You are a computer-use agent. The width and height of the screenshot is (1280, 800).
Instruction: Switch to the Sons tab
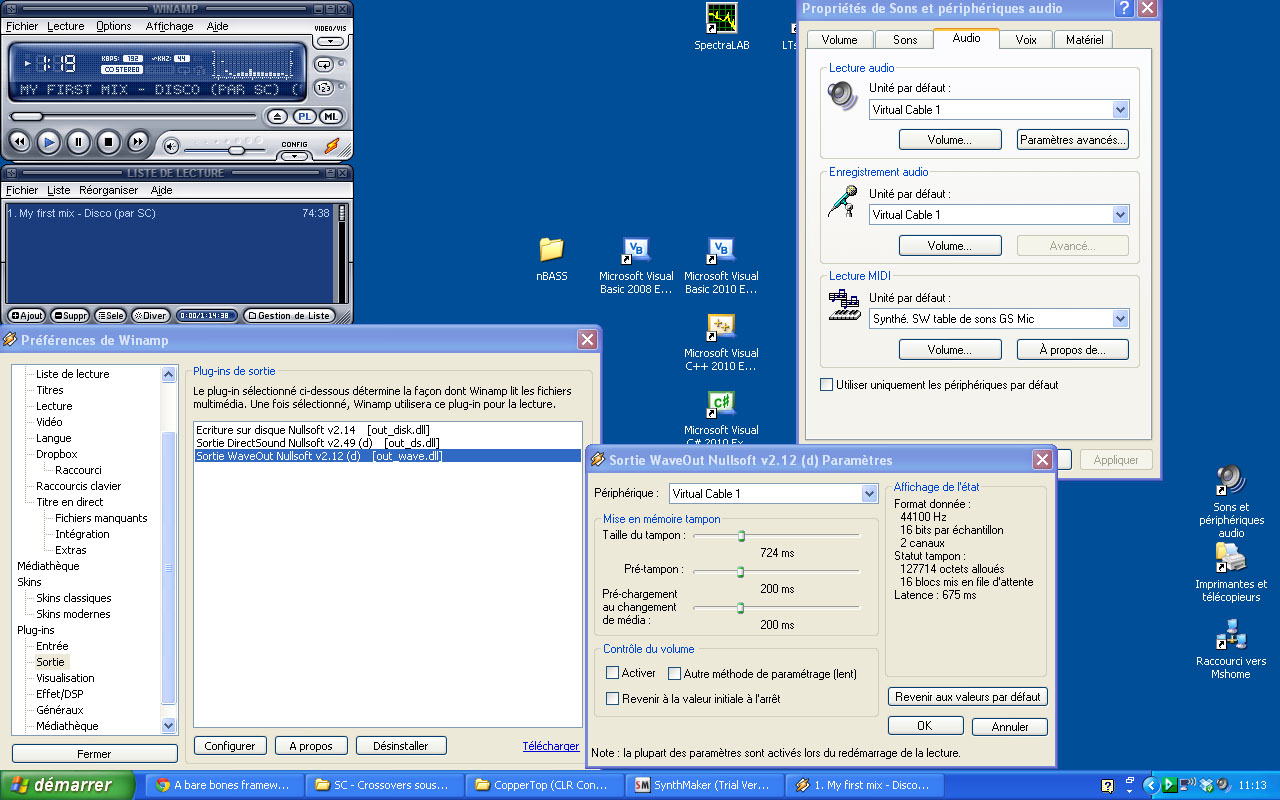(x=905, y=39)
